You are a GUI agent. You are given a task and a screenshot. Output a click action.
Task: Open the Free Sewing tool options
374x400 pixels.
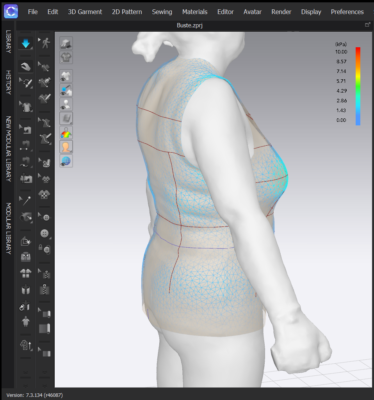[x=26, y=162]
